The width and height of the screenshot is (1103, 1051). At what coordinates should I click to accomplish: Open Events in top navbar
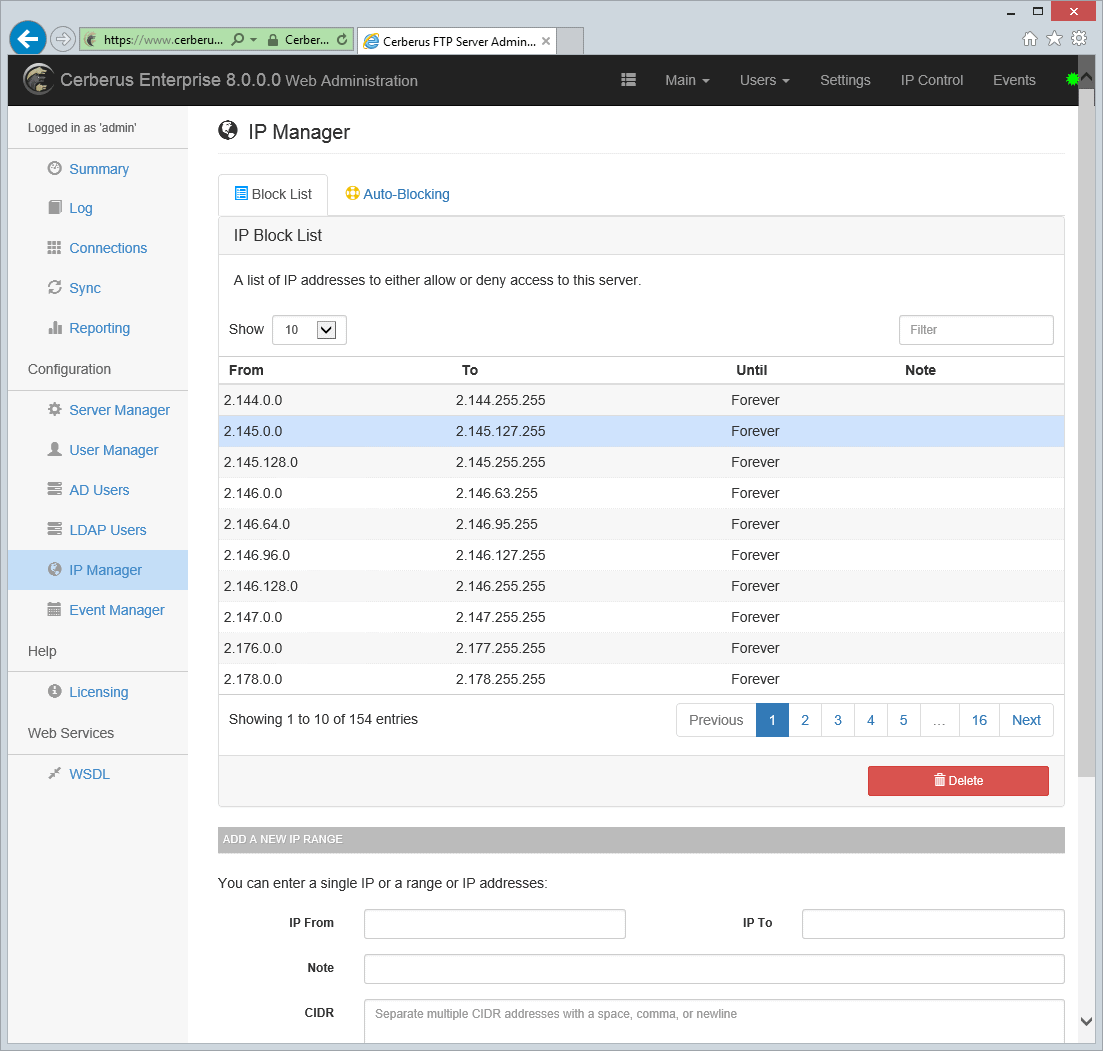1014,80
